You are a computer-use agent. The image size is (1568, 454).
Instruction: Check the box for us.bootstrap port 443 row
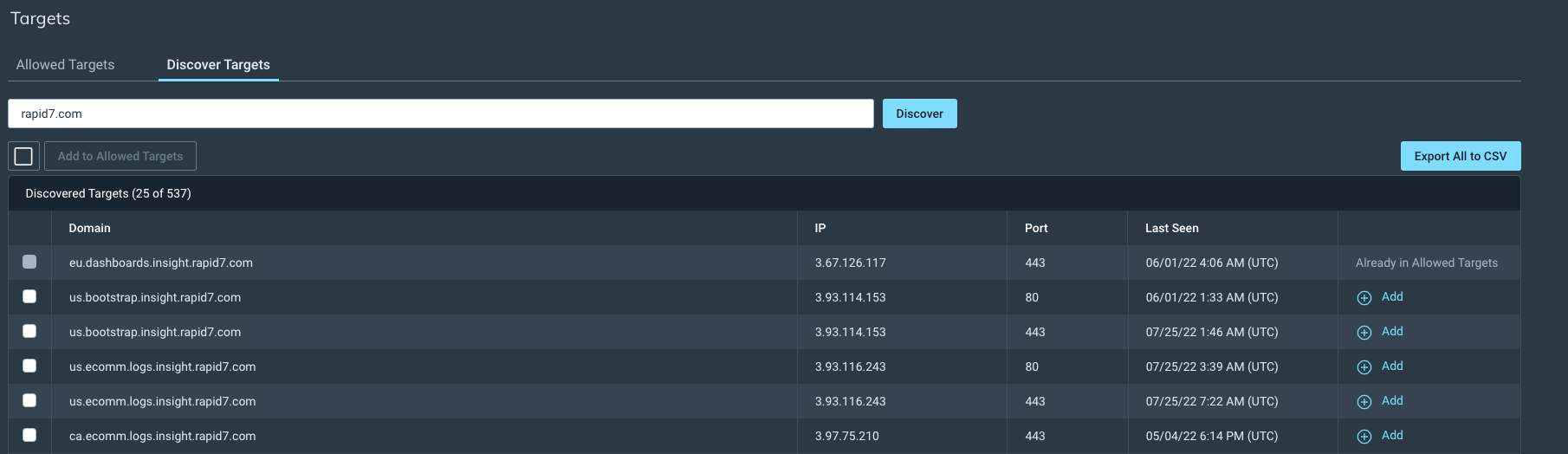(x=29, y=331)
